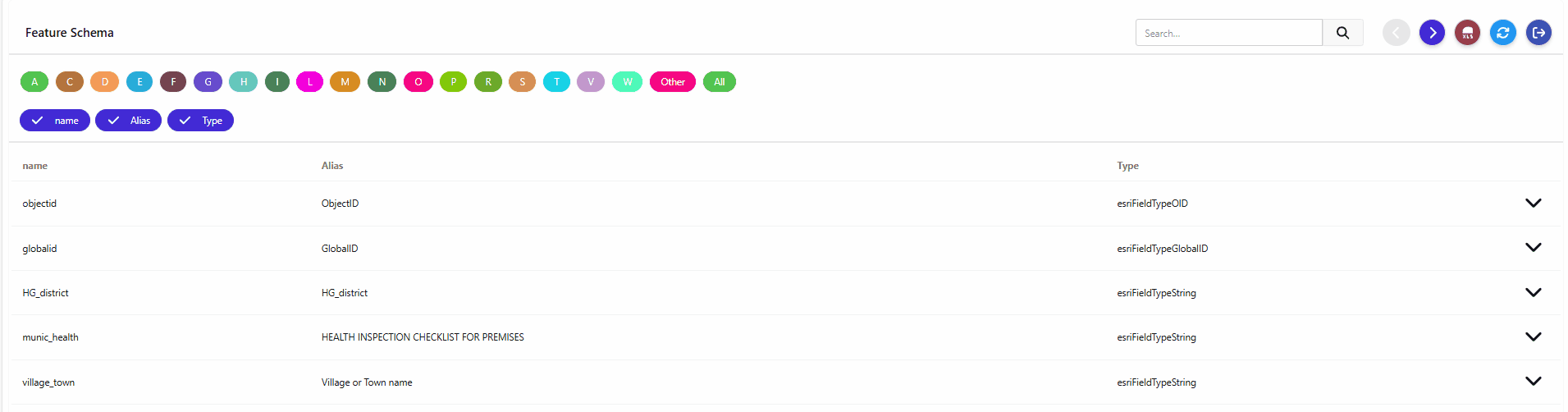The width and height of the screenshot is (1568, 412).
Task: Filter fields by letter A
Action: point(34,82)
